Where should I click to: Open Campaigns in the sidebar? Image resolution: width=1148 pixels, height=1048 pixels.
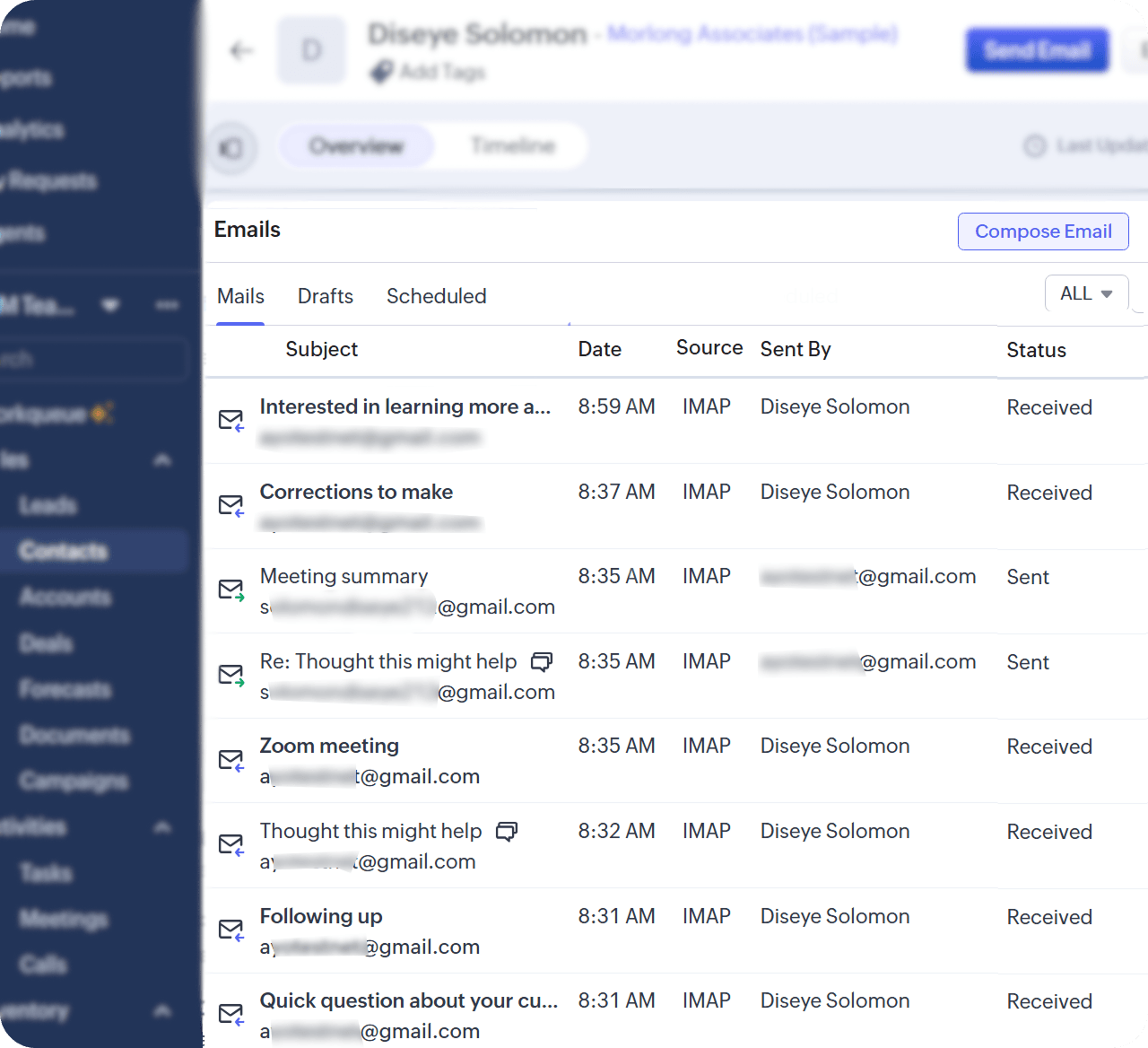coord(74,781)
